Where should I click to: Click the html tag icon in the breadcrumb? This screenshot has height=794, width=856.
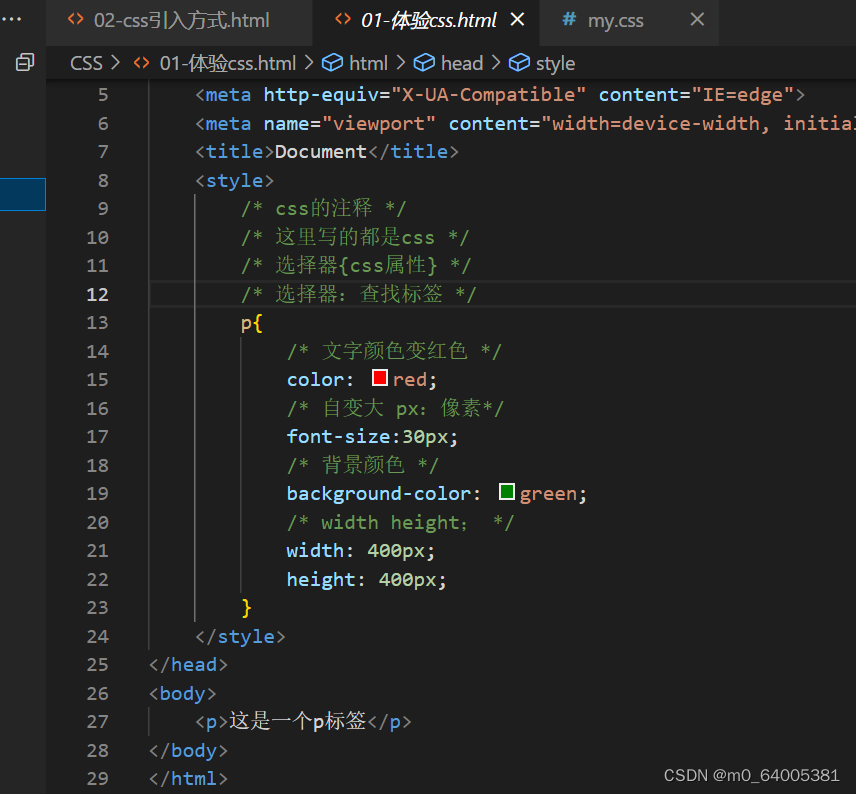pyautogui.click(x=333, y=62)
